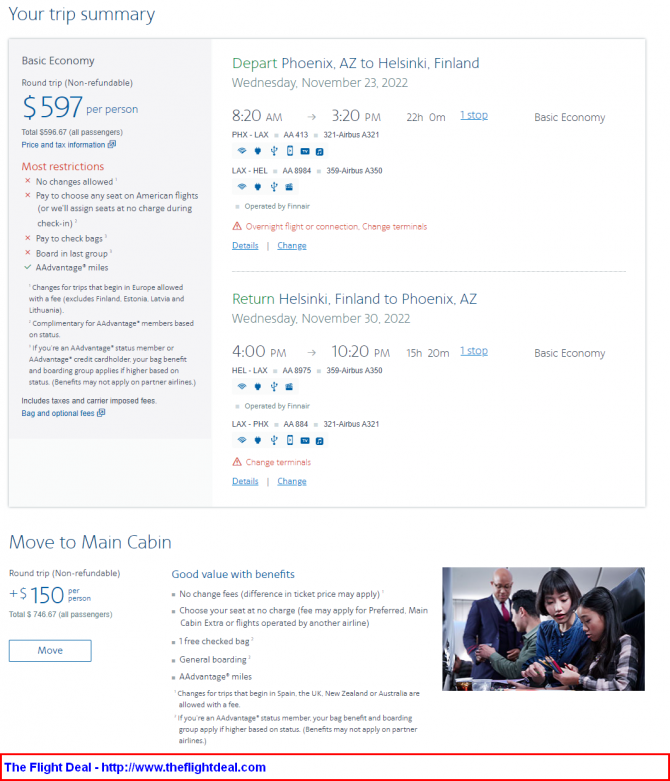Click the Wi-Fi icon for PHX - LAX departure flight

pos(240,152)
